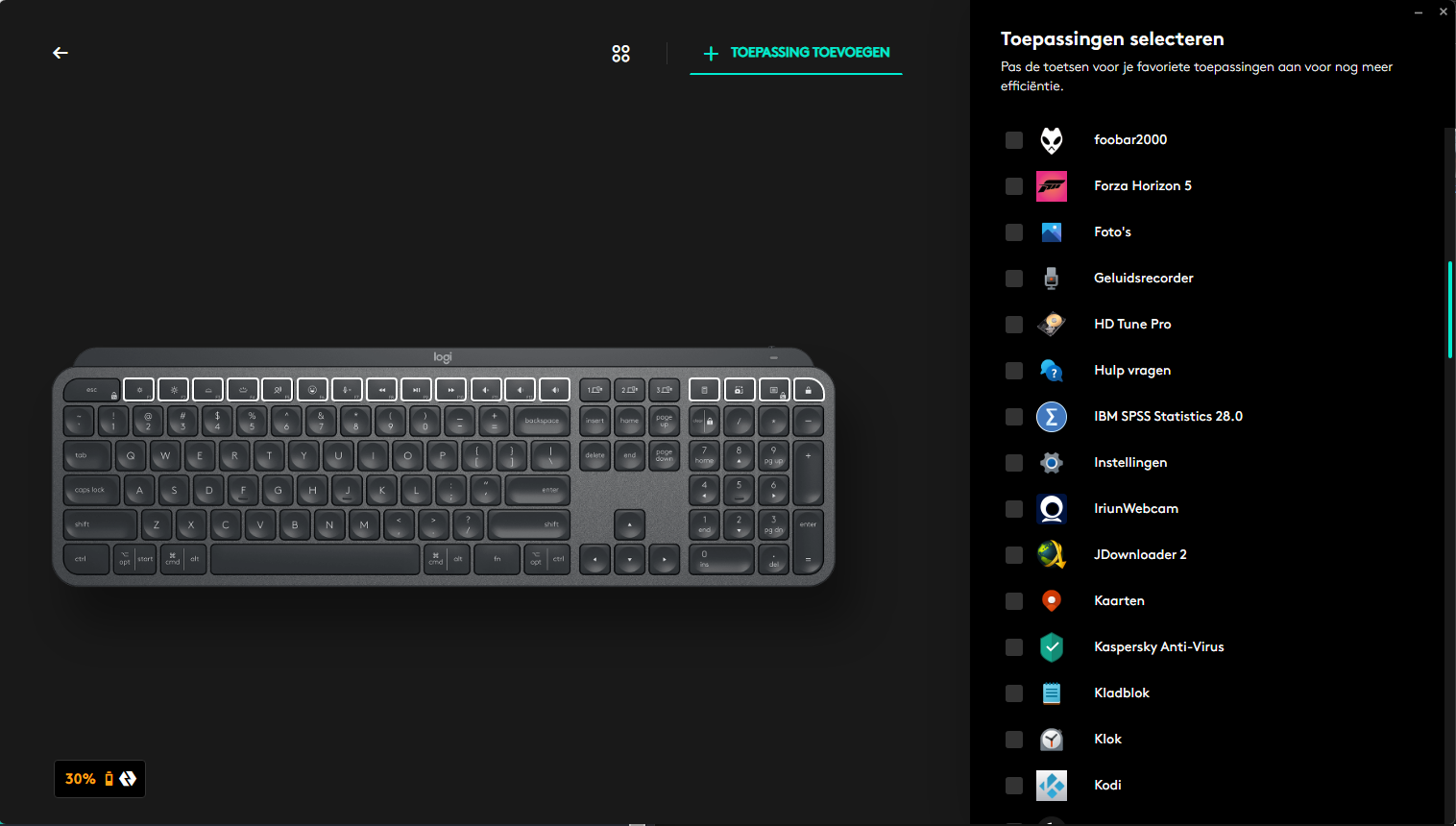Image resolution: width=1456 pixels, height=826 pixels.
Task: Select the Easy-Switch 1 key
Action: point(595,390)
